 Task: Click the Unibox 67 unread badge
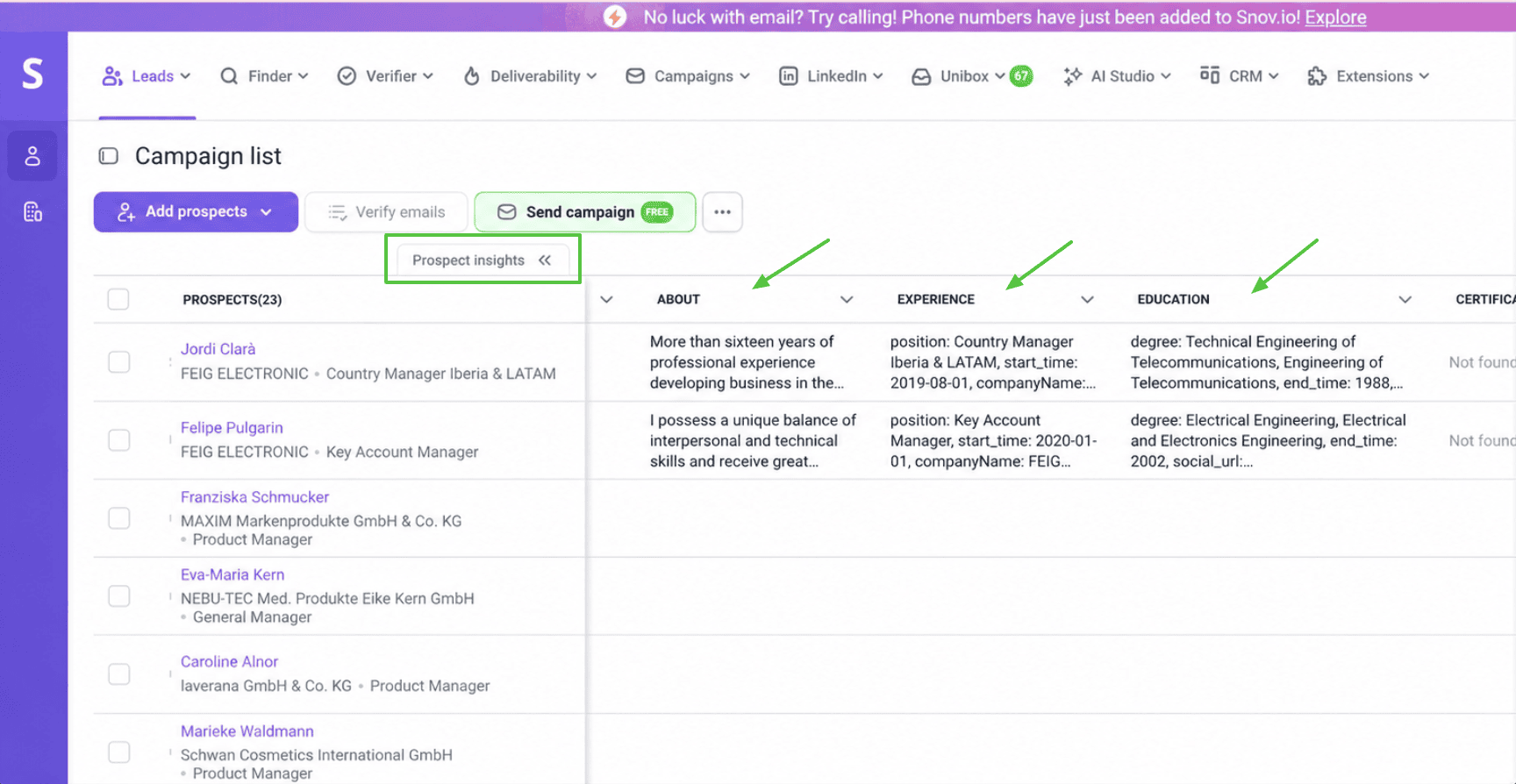pyautogui.click(x=1021, y=76)
